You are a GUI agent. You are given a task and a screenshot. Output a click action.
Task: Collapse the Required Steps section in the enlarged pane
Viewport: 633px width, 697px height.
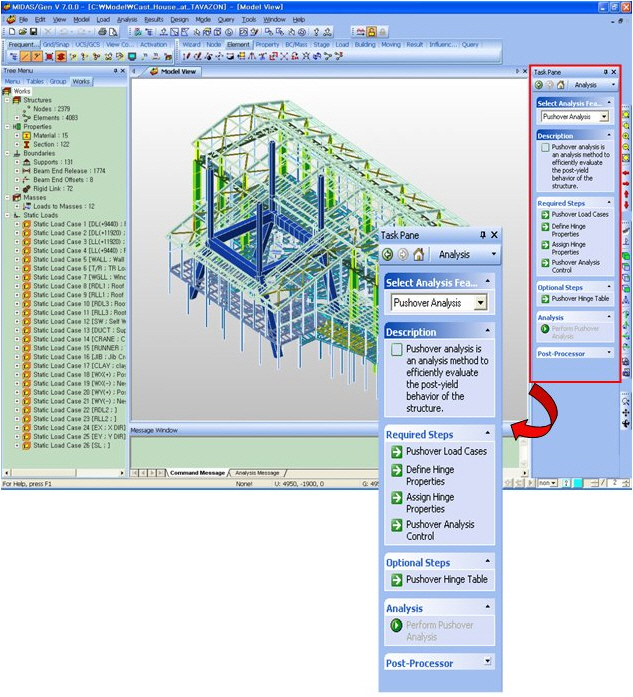tap(488, 434)
